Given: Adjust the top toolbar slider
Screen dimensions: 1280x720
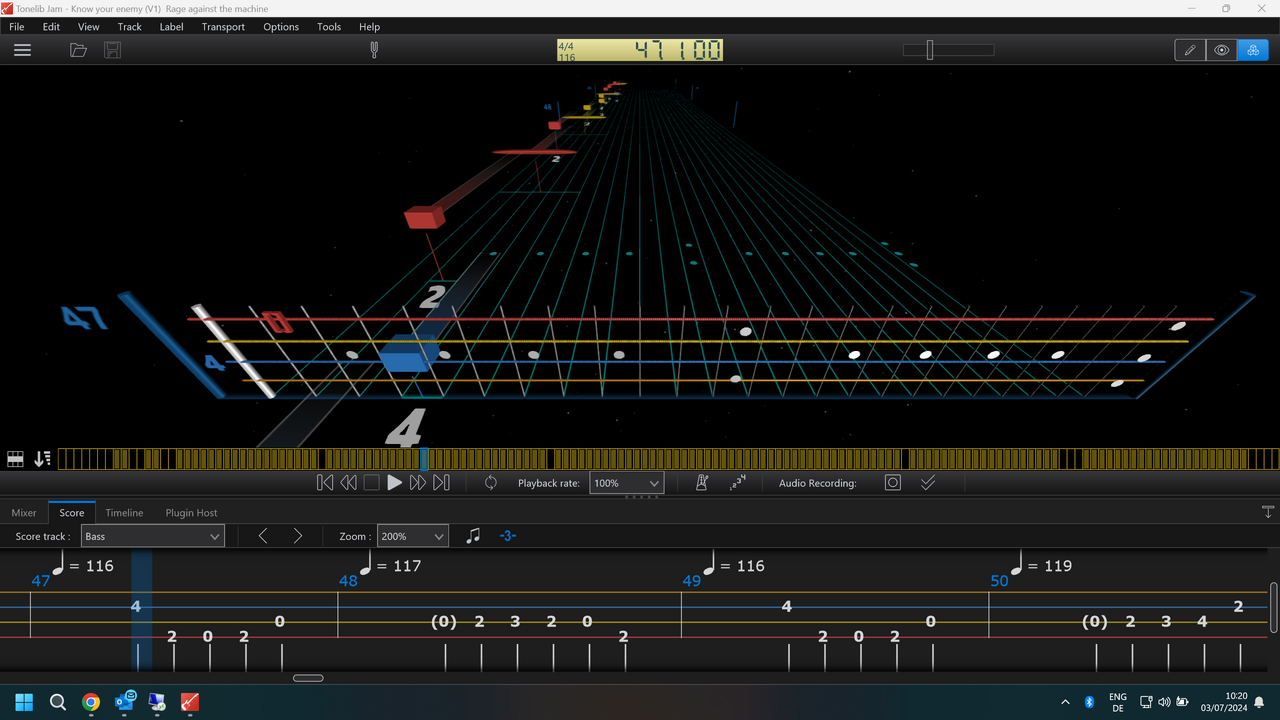Looking at the screenshot, I should (948, 50).
